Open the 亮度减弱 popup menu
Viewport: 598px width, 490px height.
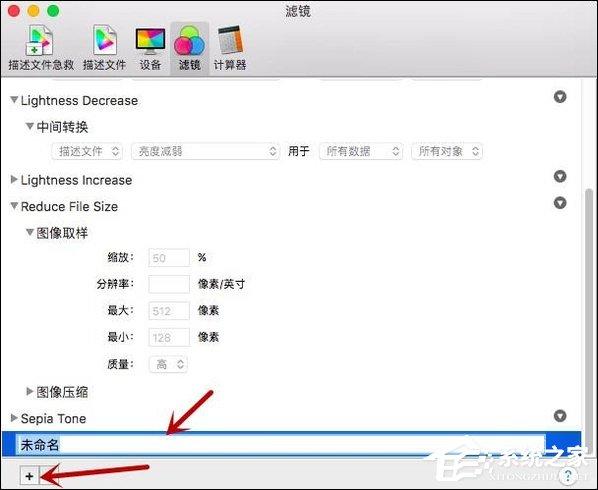coord(205,151)
